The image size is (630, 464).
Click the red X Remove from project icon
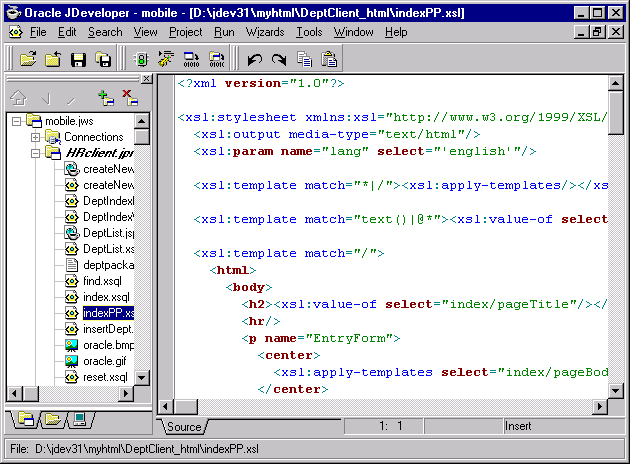click(130, 97)
